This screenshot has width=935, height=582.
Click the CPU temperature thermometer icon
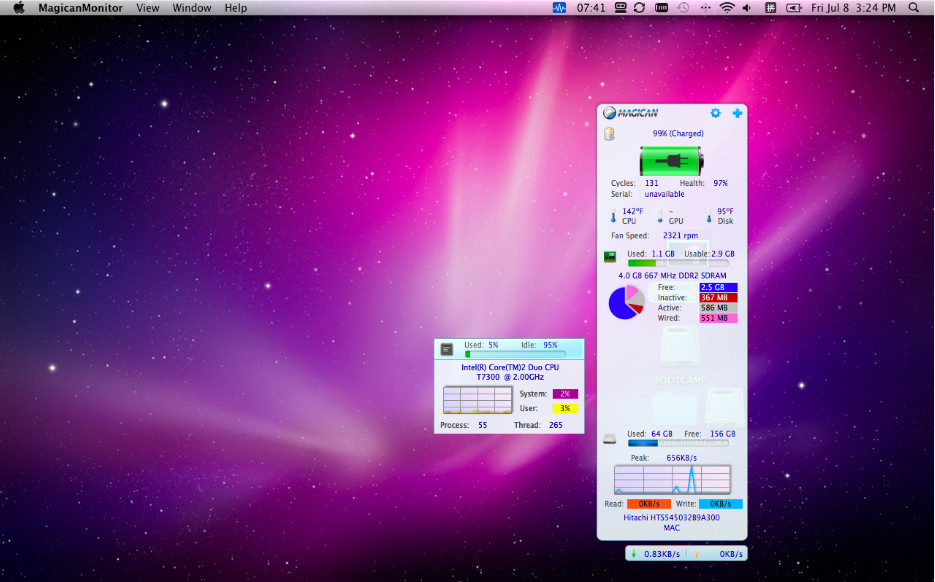(613, 216)
